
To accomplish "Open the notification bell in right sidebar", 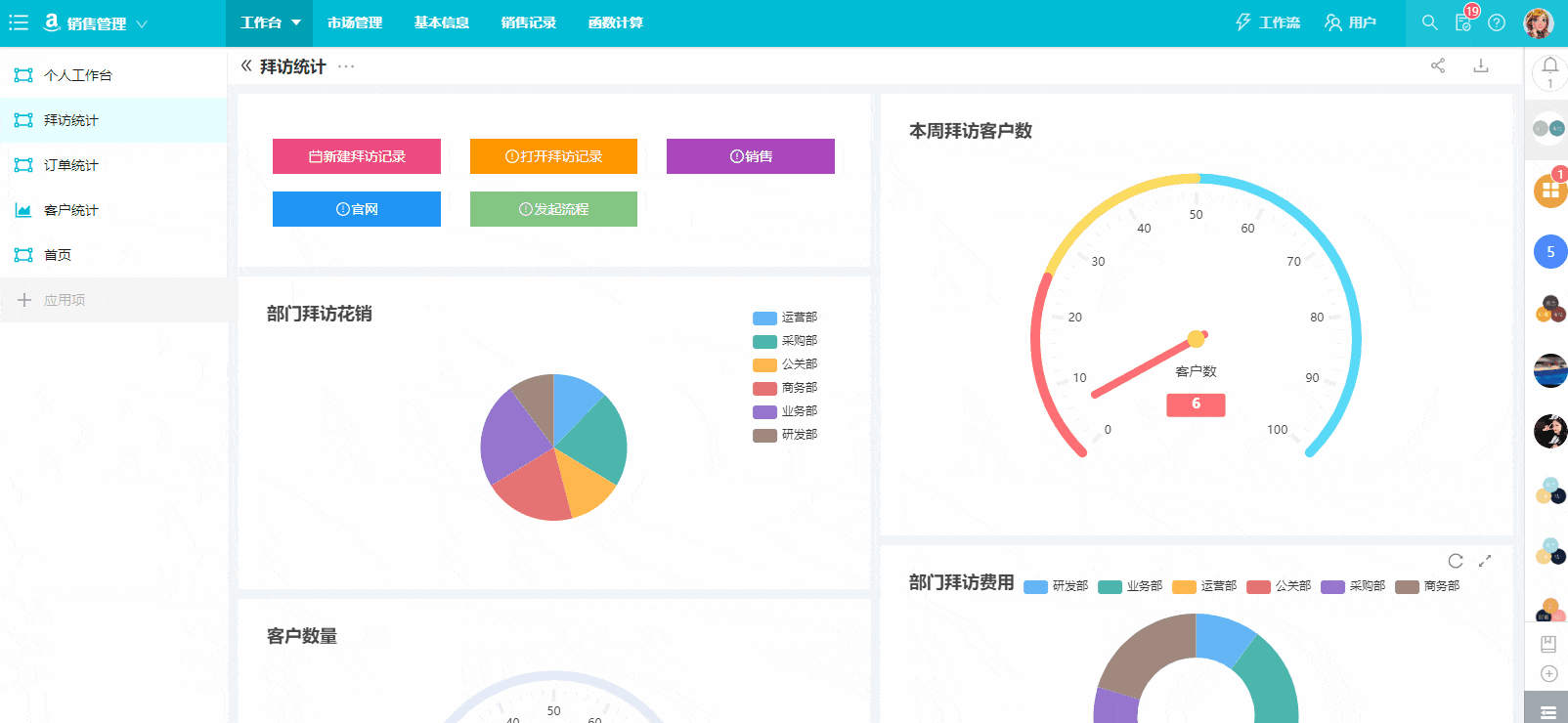I will pos(1549,66).
